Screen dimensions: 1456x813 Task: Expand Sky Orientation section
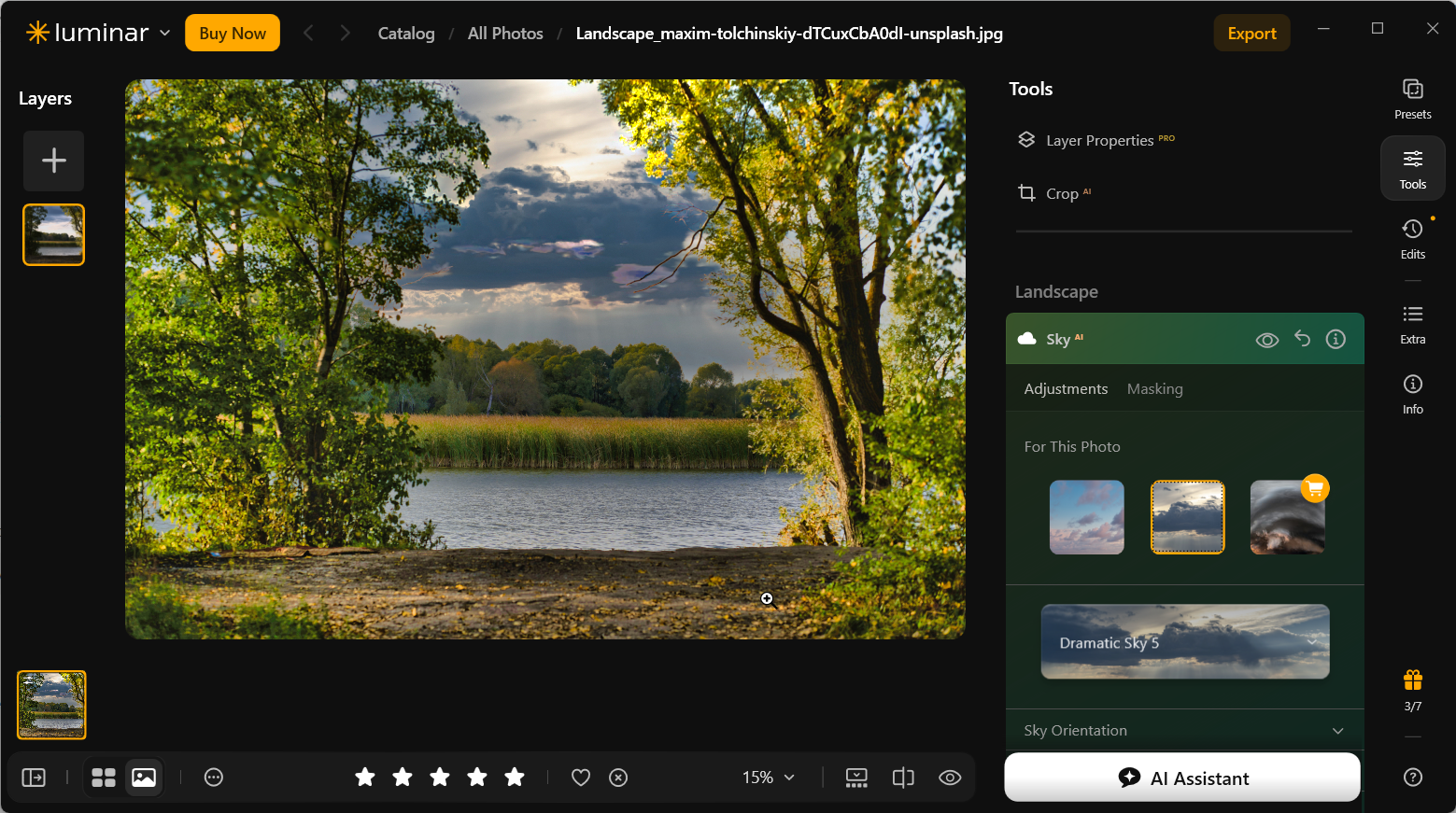click(x=1184, y=731)
